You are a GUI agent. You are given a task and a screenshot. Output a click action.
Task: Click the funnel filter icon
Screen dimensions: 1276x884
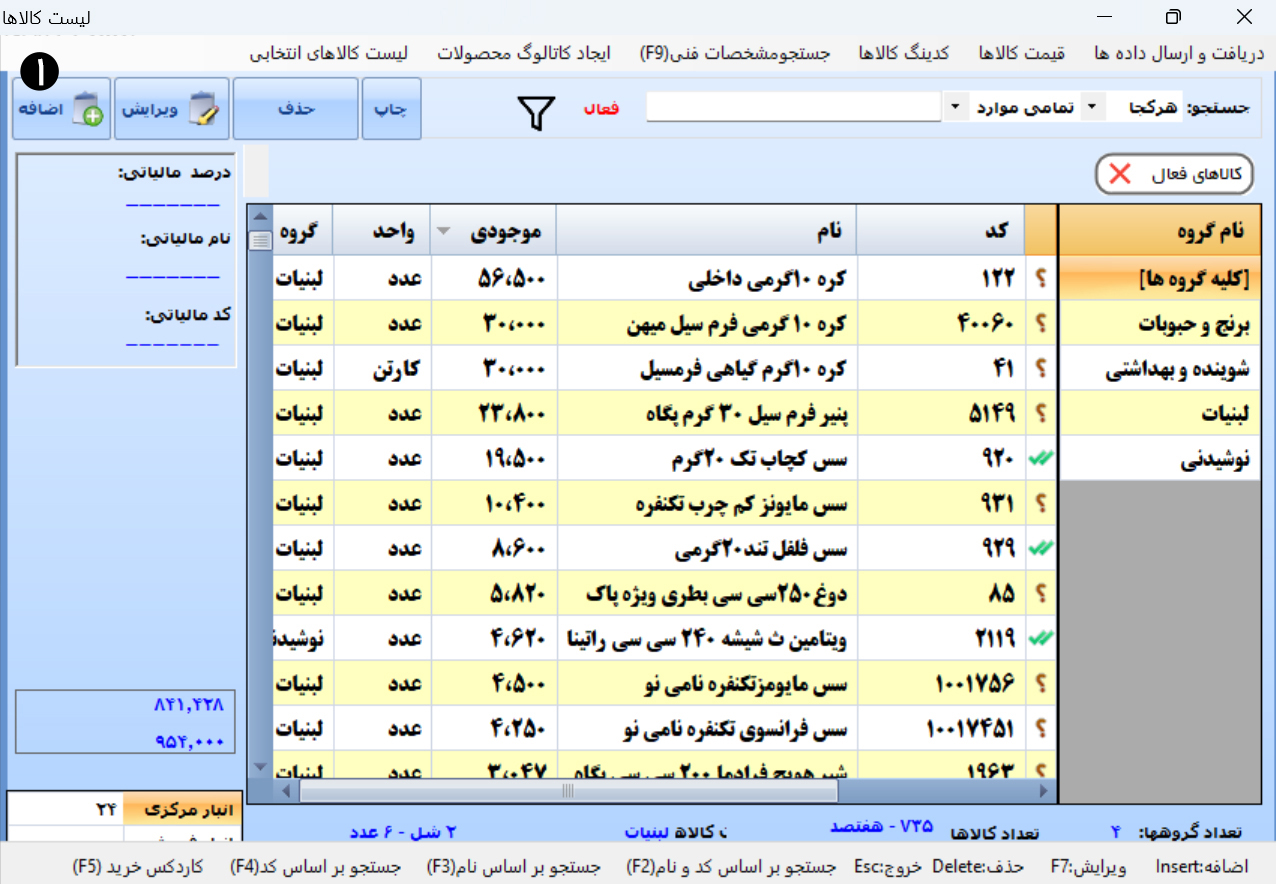point(536,112)
